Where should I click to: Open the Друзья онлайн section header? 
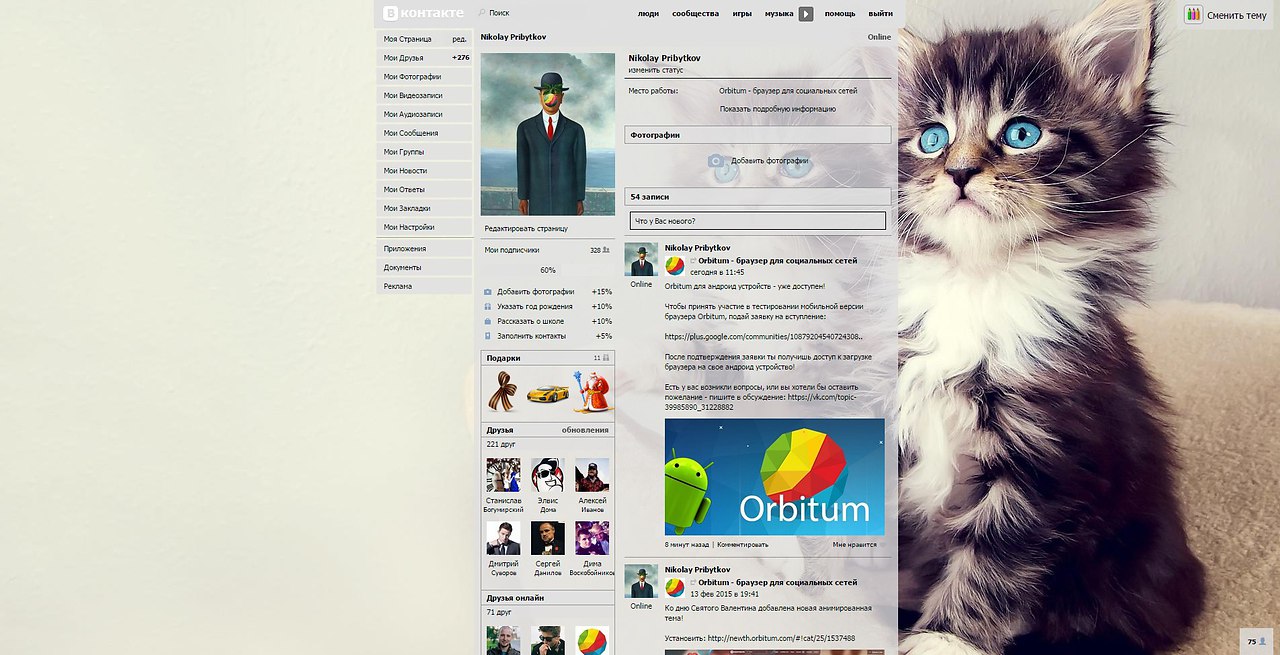(548, 598)
